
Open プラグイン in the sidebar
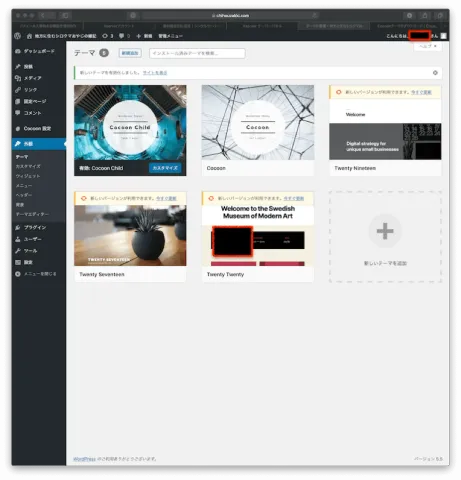click(x=39, y=228)
